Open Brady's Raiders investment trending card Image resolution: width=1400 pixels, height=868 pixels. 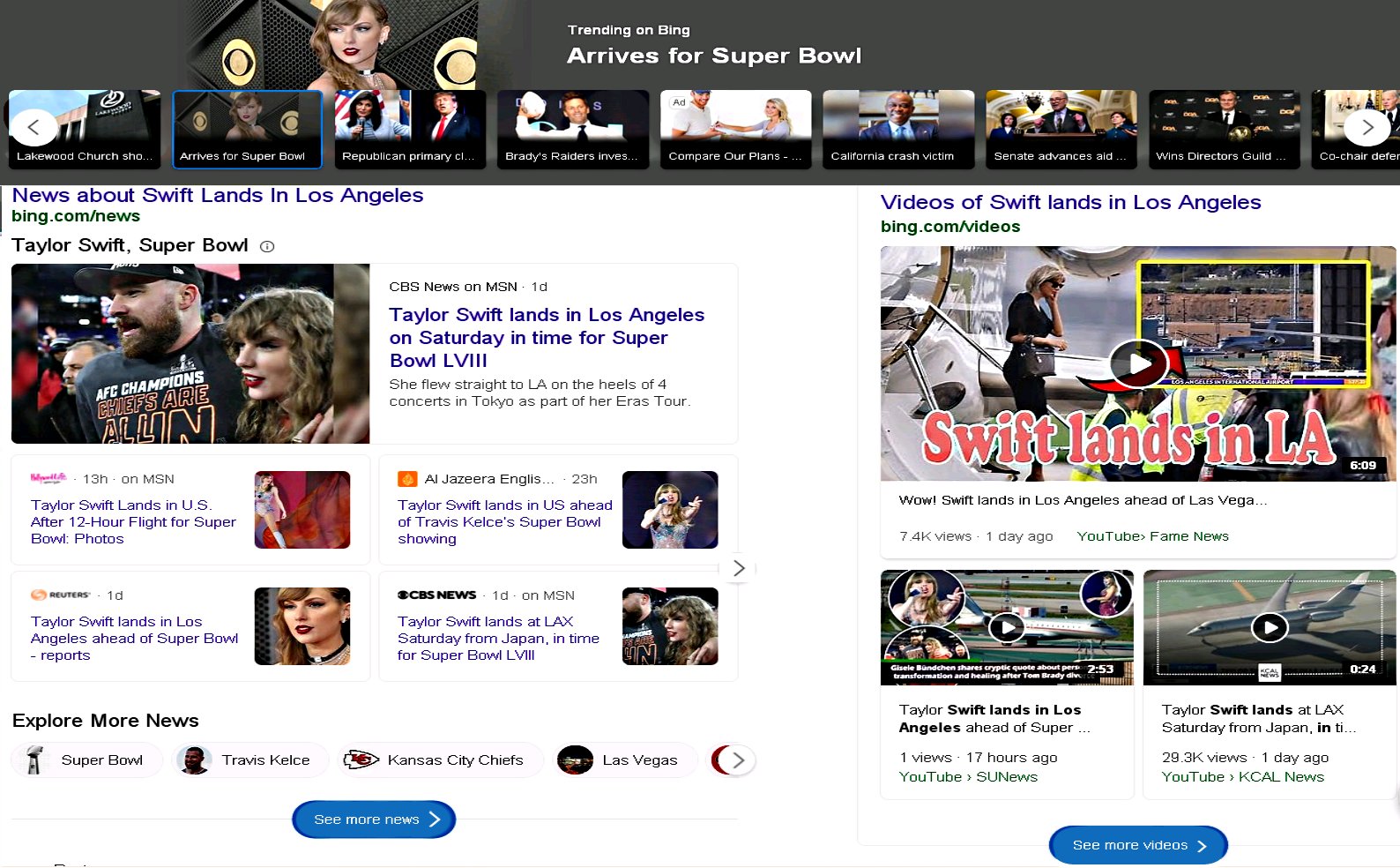[573, 129]
